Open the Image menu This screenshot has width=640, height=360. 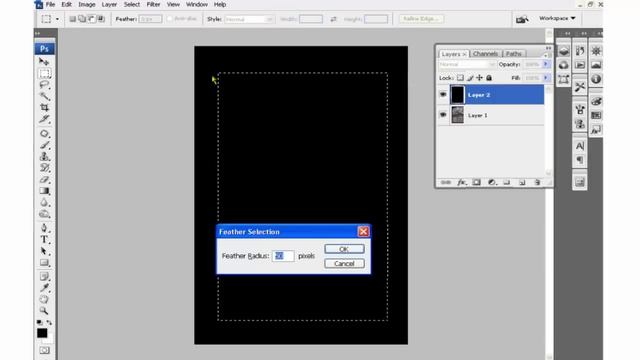pos(87,4)
